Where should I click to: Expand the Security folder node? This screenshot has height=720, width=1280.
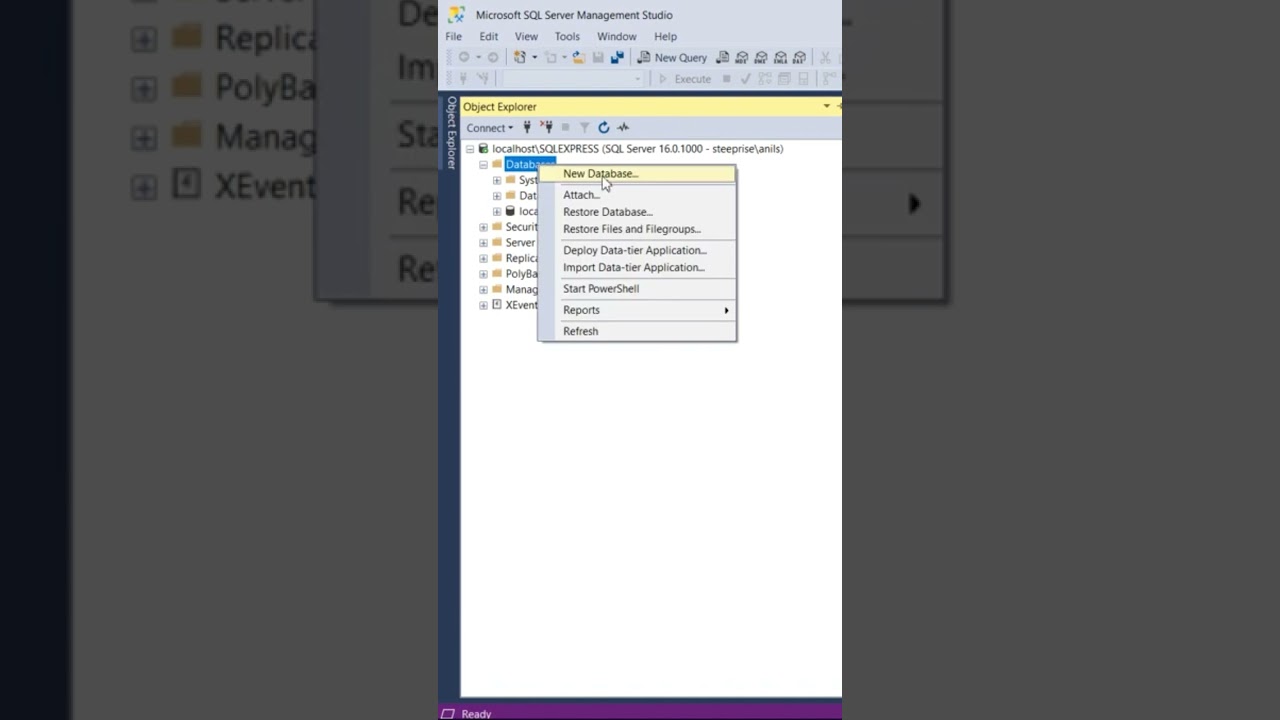click(x=483, y=227)
